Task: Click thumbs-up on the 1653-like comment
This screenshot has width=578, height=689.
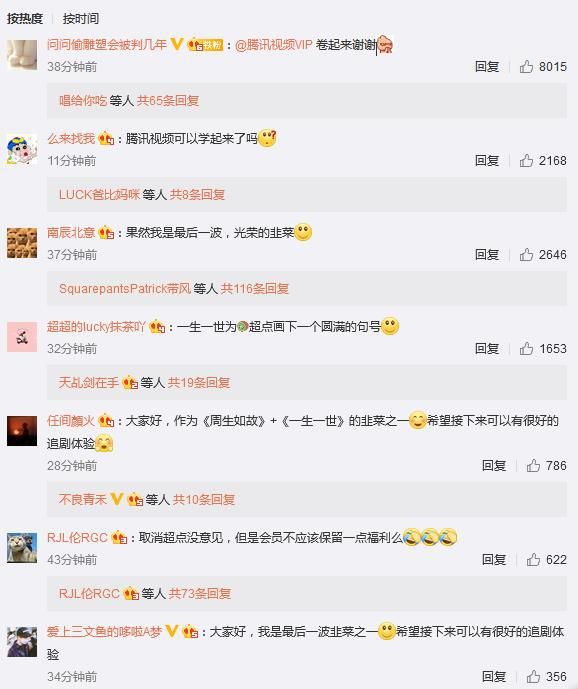Action: coord(526,349)
